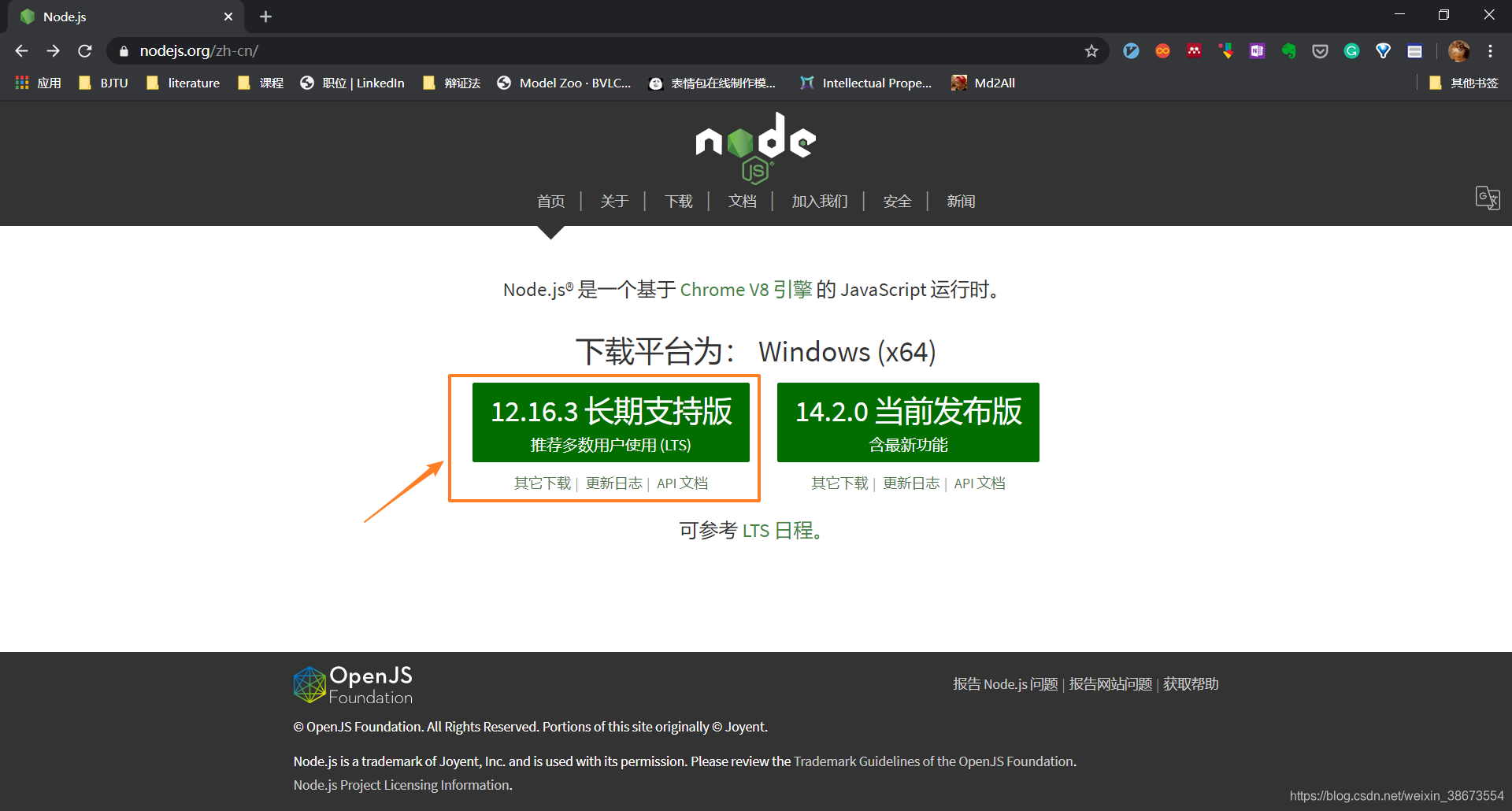The image size is (1512, 811).
Task: Open 其它下载 under 12.16.3 LTS
Action: [x=543, y=483]
